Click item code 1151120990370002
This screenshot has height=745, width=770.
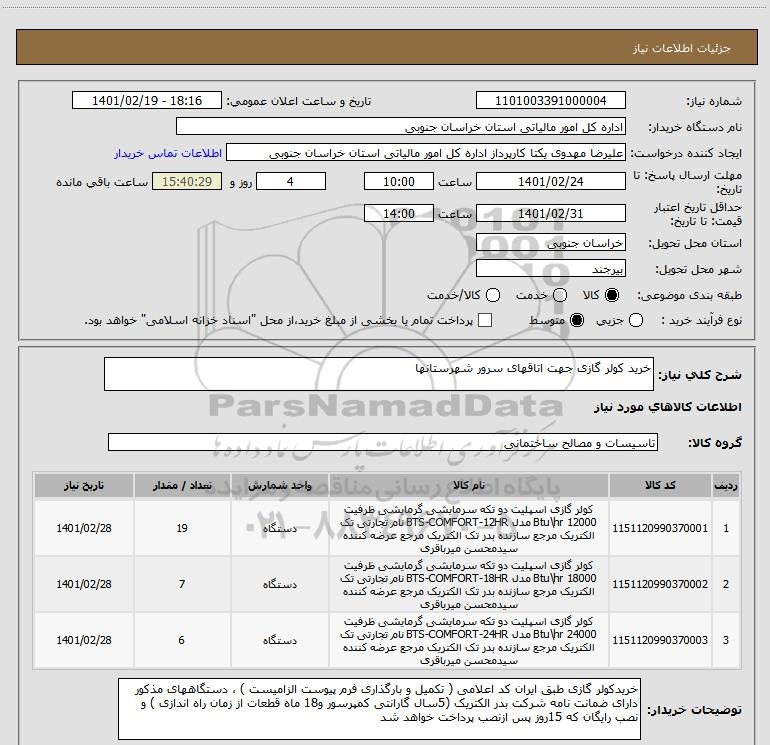point(660,584)
